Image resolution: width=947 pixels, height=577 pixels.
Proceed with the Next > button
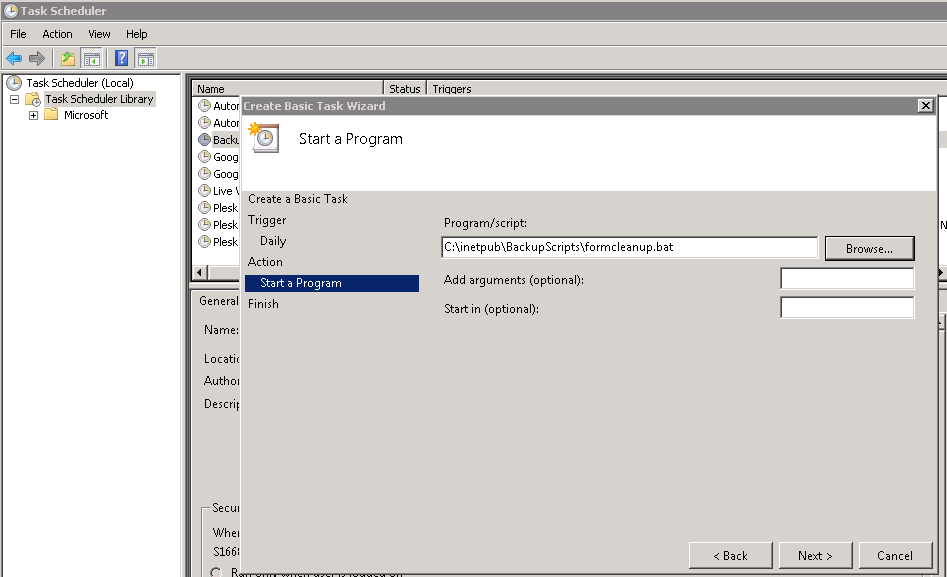[815, 556]
